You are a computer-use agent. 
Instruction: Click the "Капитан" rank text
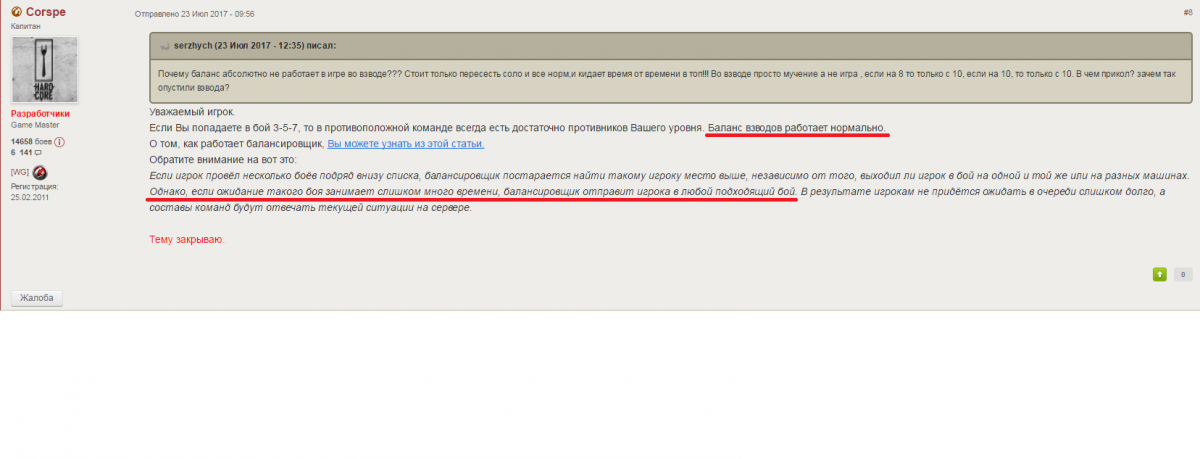(x=26, y=26)
